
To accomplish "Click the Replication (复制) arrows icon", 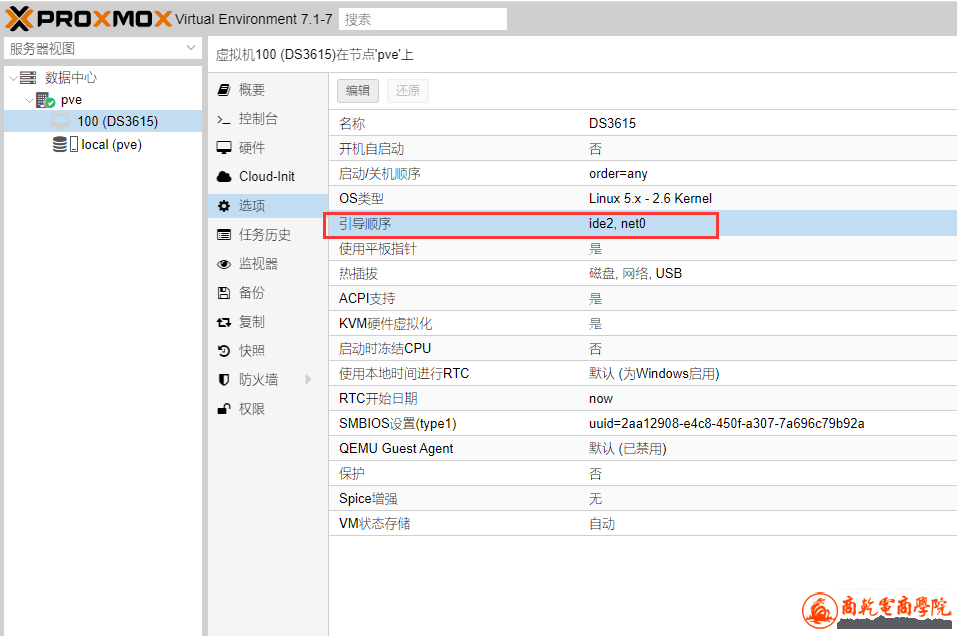I will coord(224,322).
